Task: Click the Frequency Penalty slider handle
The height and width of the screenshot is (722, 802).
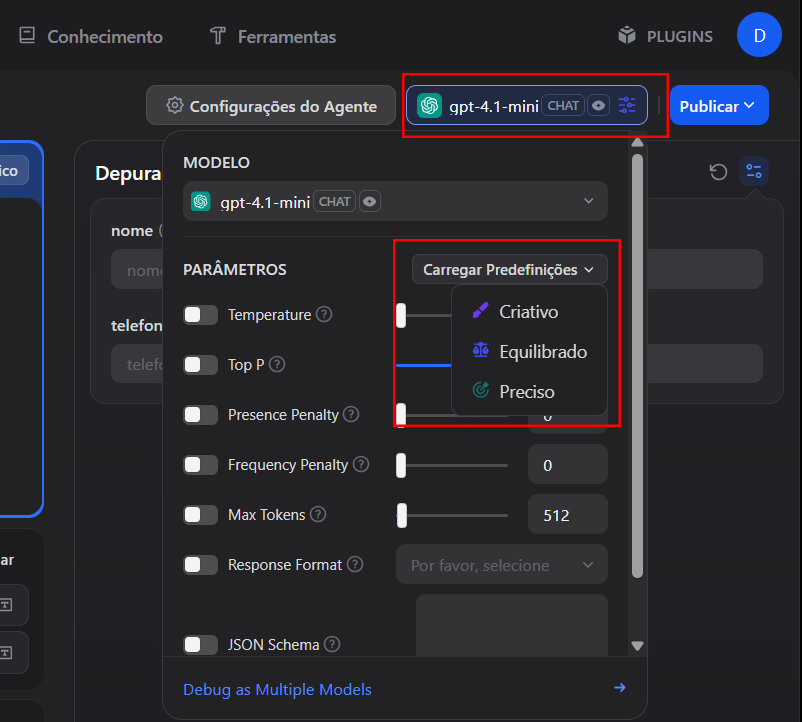Action: click(x=401, y=465)
